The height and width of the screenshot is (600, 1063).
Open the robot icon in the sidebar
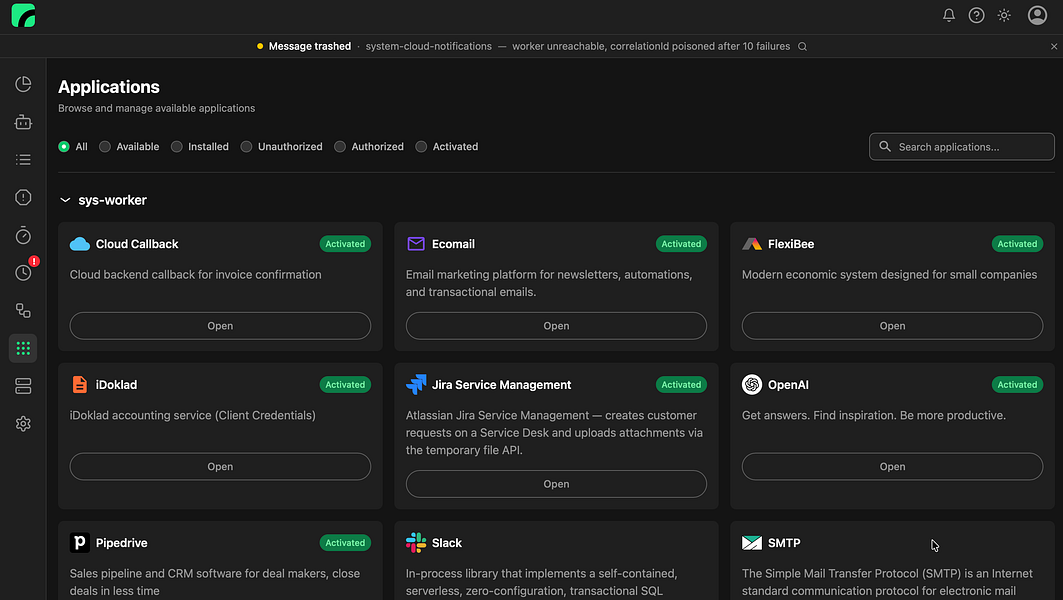pos(23,122)
